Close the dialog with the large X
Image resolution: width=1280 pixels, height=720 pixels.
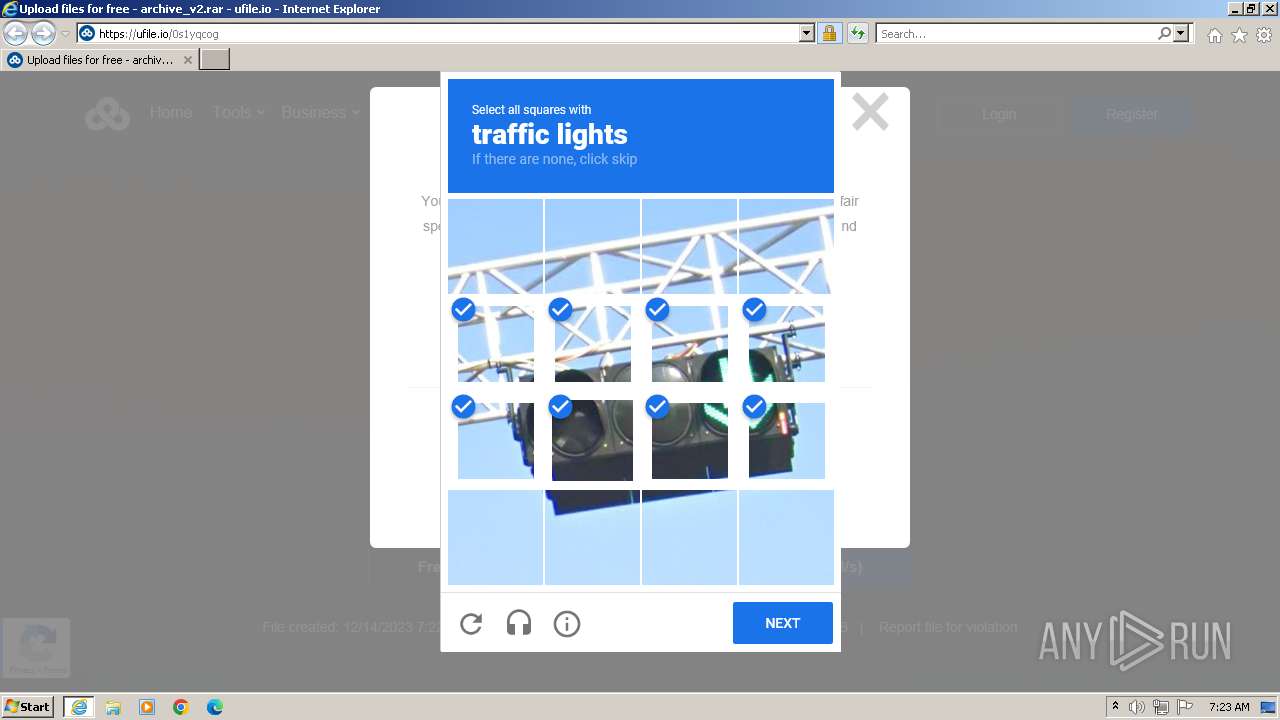click(870, 112)
